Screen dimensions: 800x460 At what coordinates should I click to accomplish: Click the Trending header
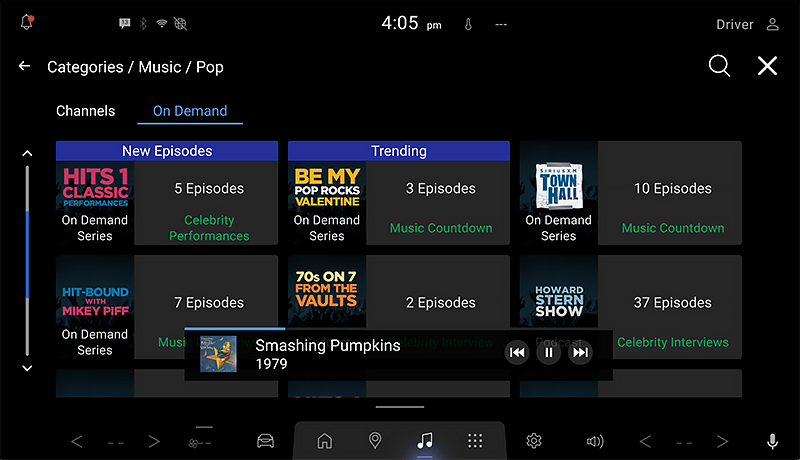click(399, 151)
